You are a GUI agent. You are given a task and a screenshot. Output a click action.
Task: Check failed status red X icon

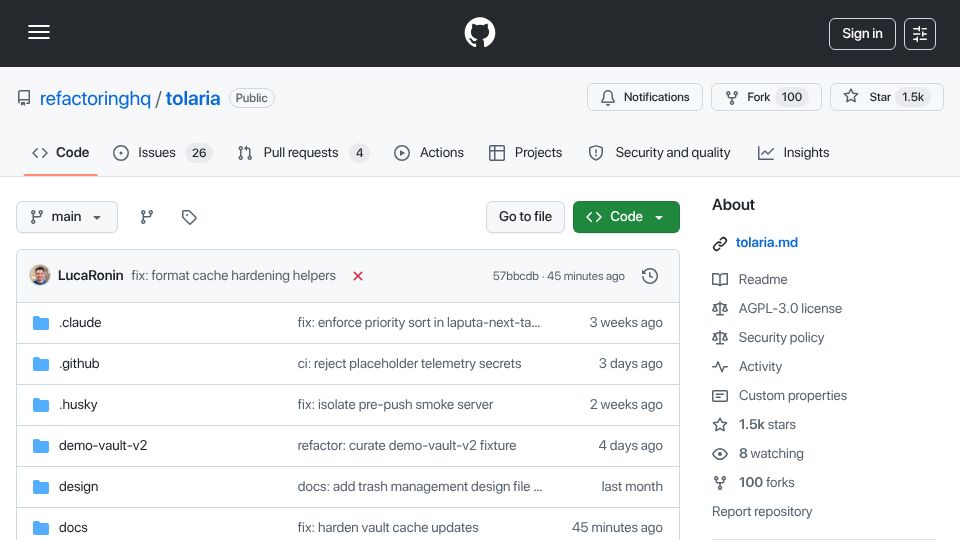click(358, 276)
